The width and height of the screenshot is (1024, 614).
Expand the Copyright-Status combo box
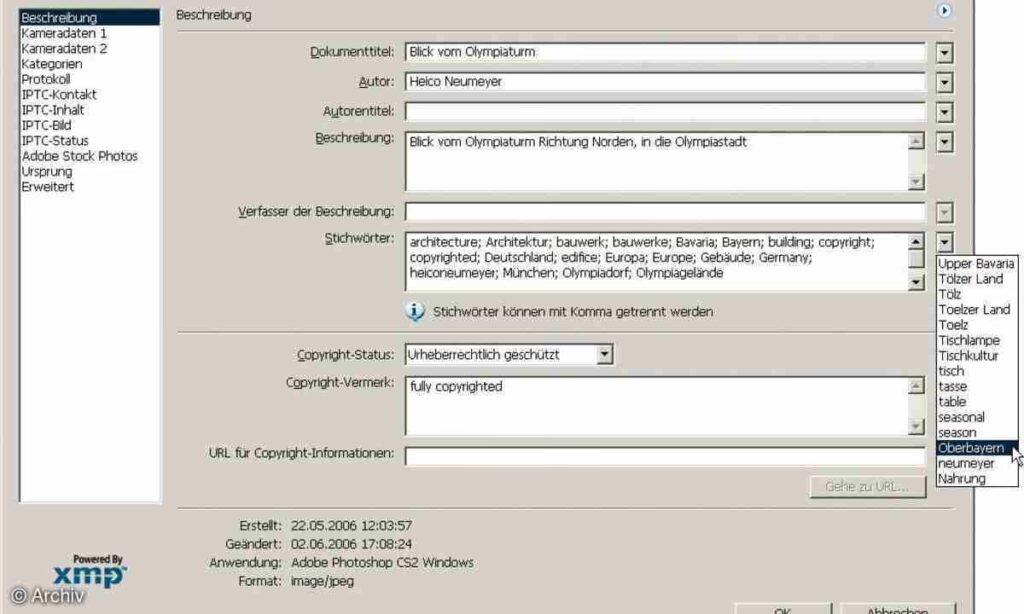[x=603, y=354]
